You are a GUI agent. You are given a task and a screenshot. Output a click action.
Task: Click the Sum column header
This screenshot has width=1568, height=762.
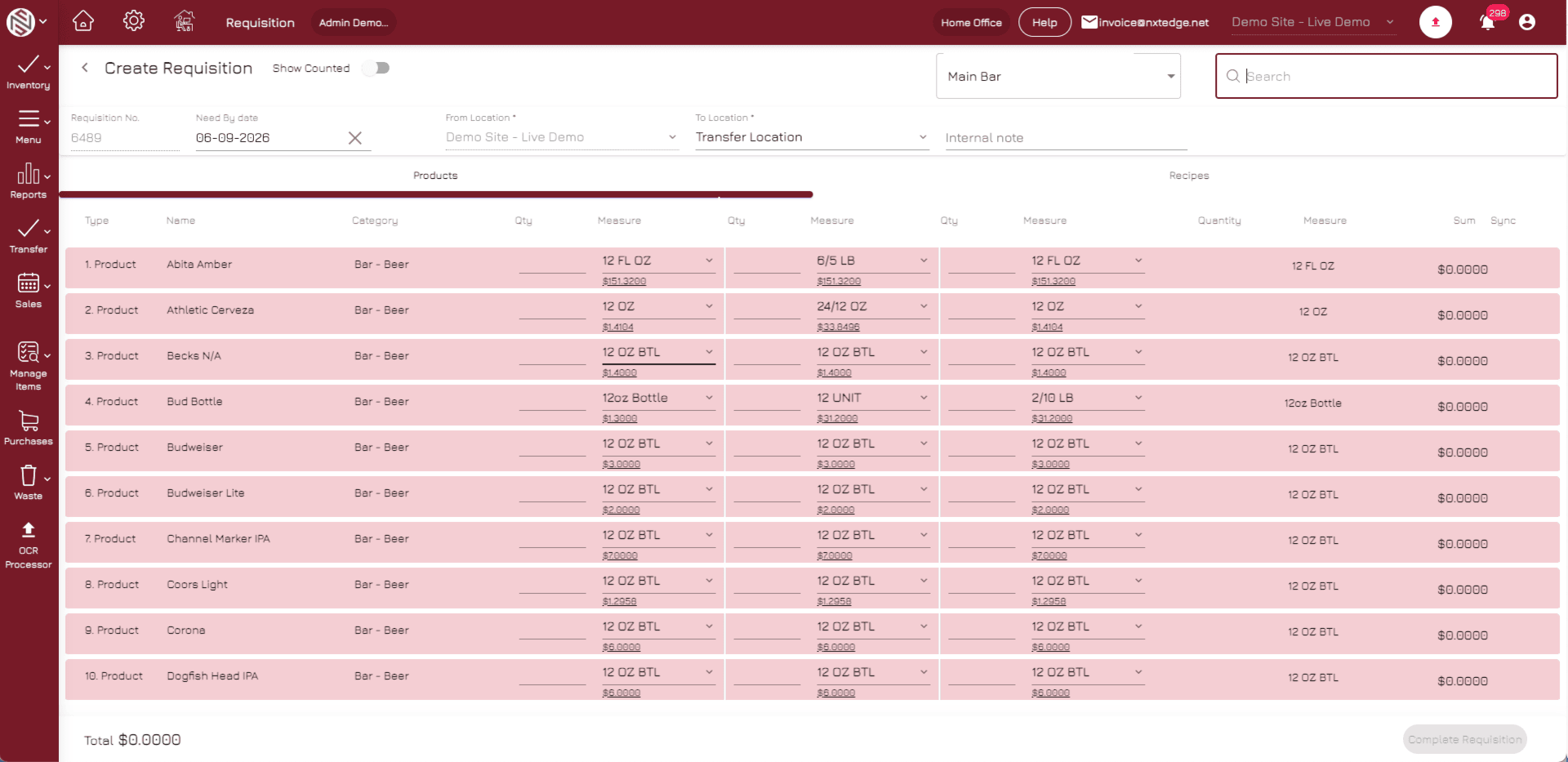tap(1464, 221)
